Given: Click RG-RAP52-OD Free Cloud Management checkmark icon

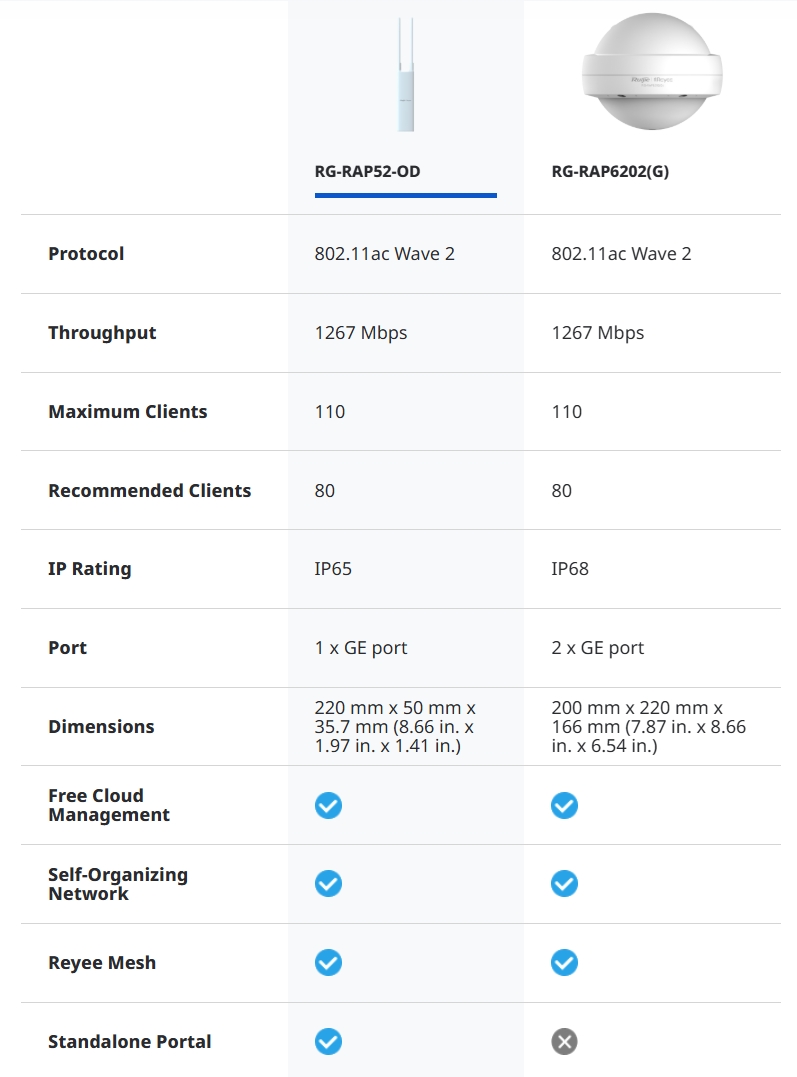Looking at the screenshot, I should (328, 805).
